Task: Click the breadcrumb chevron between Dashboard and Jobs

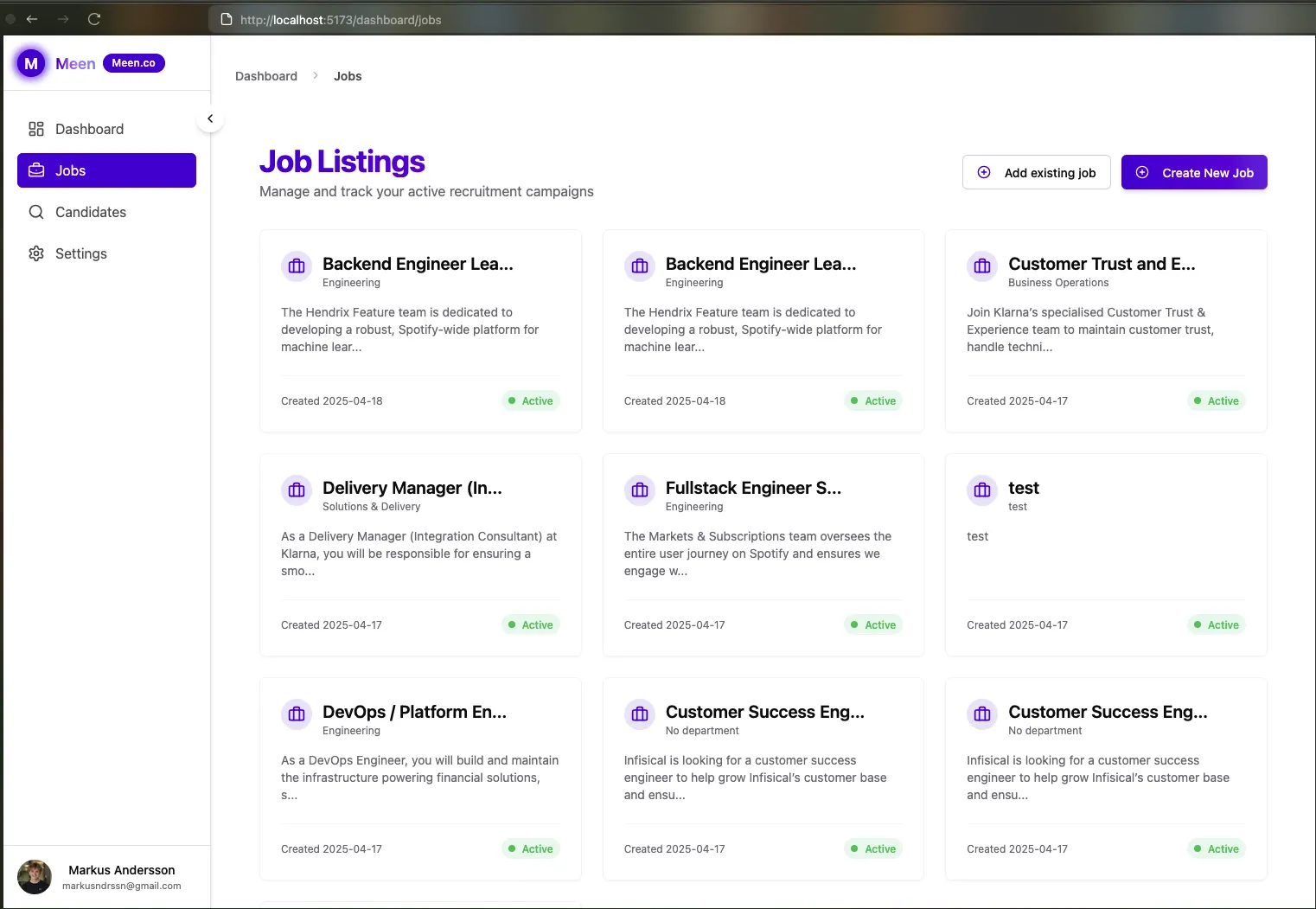Action: [314, 76]
